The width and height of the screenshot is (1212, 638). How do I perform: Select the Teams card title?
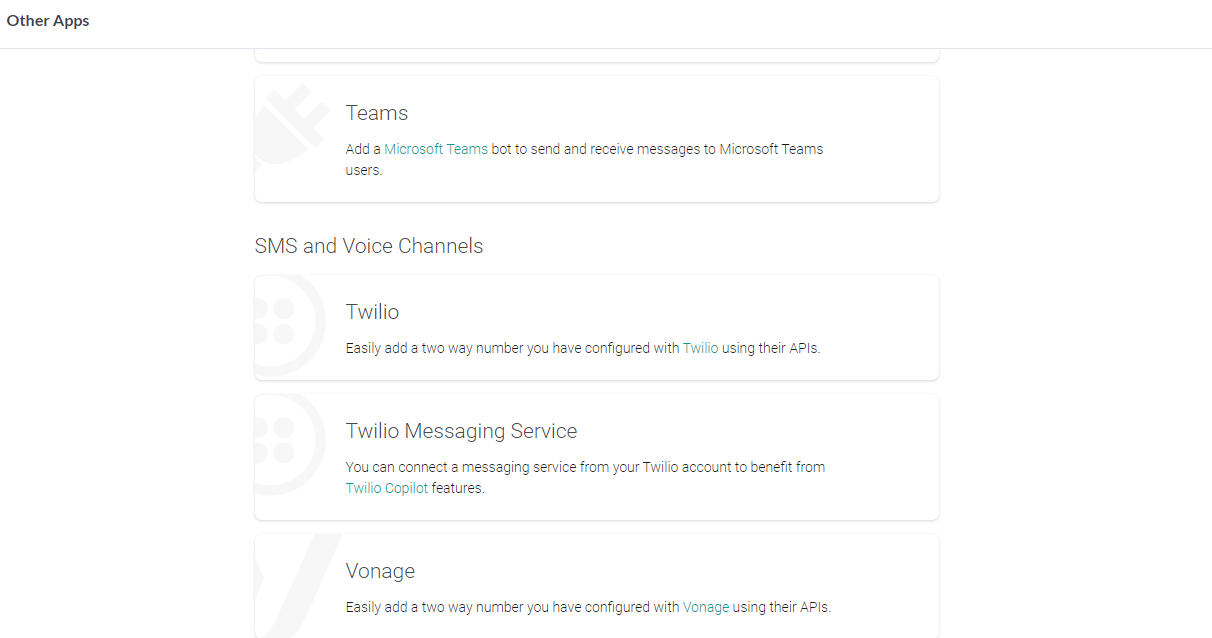377,113
